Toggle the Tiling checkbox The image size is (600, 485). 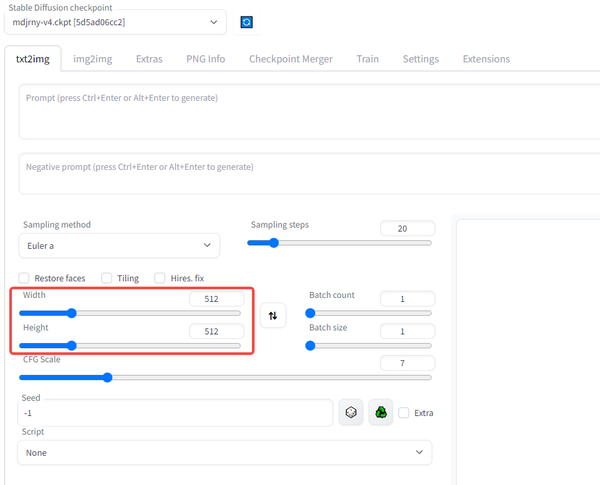click(107, 278)
